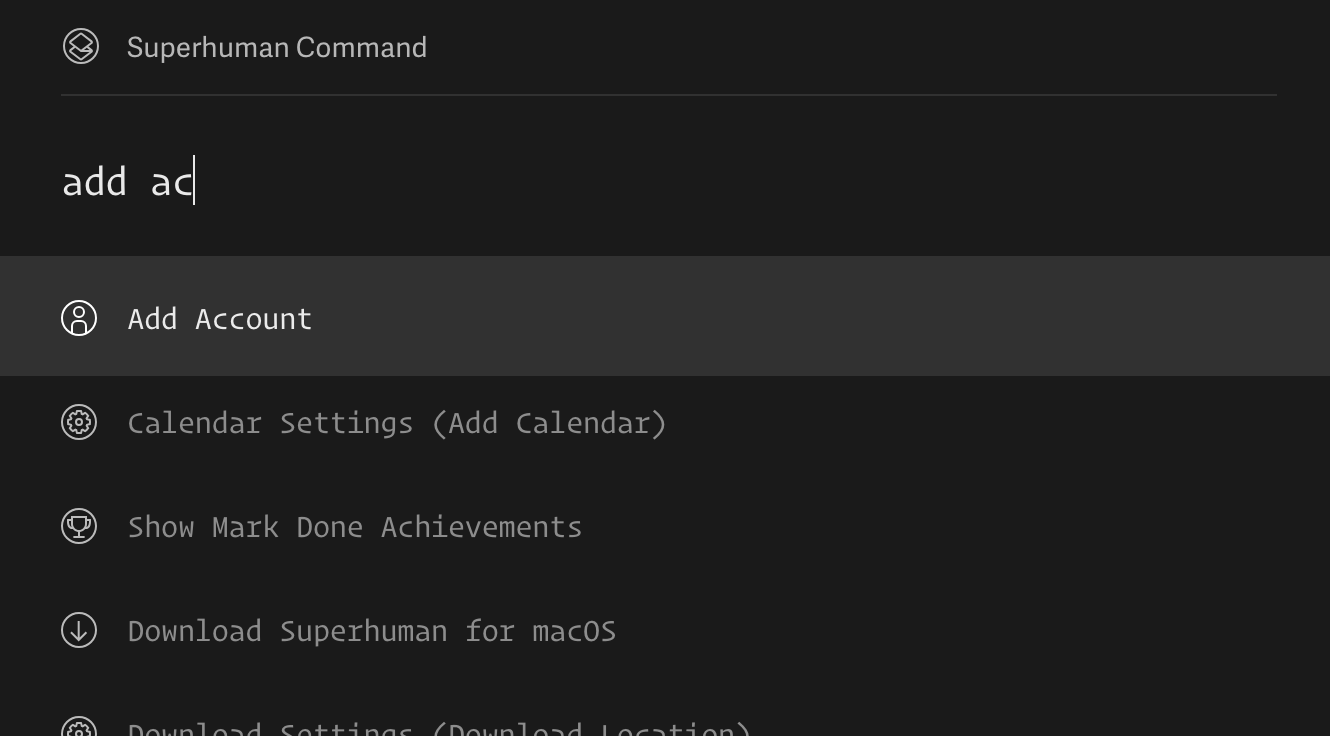Click the gear icon beside Download Settings
This screenshot has height=736, width=1330.
pos(79,727)
